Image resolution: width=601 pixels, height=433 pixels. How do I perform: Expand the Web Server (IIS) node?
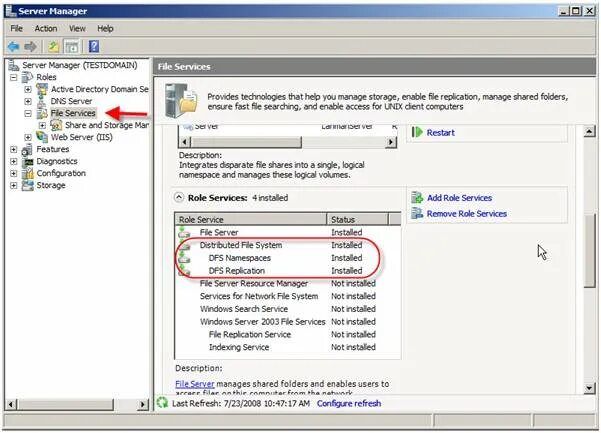(x=28, y=137)
